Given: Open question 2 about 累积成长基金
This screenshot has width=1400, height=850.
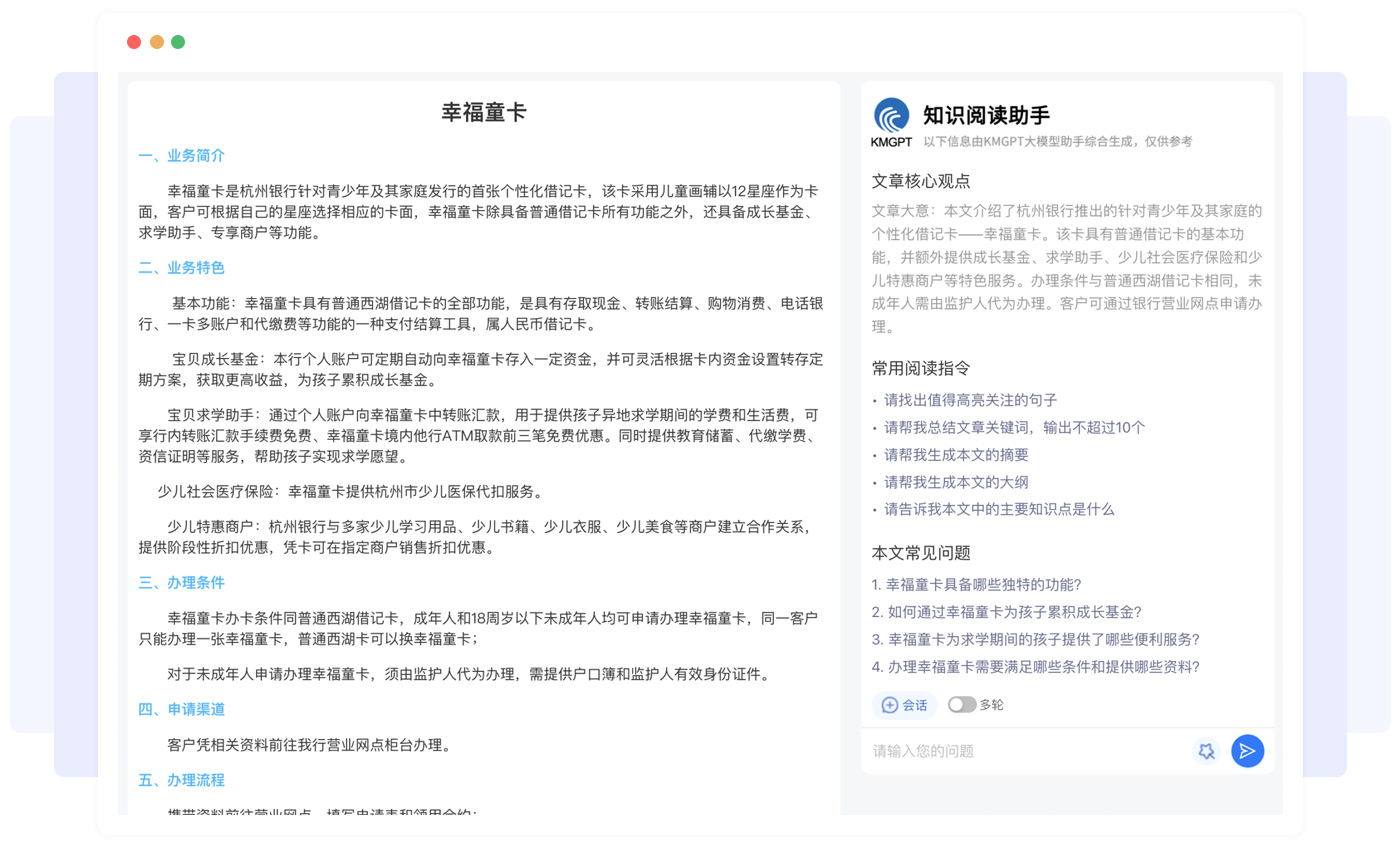Looking at the screenshot, I should tap(1006, 612).
